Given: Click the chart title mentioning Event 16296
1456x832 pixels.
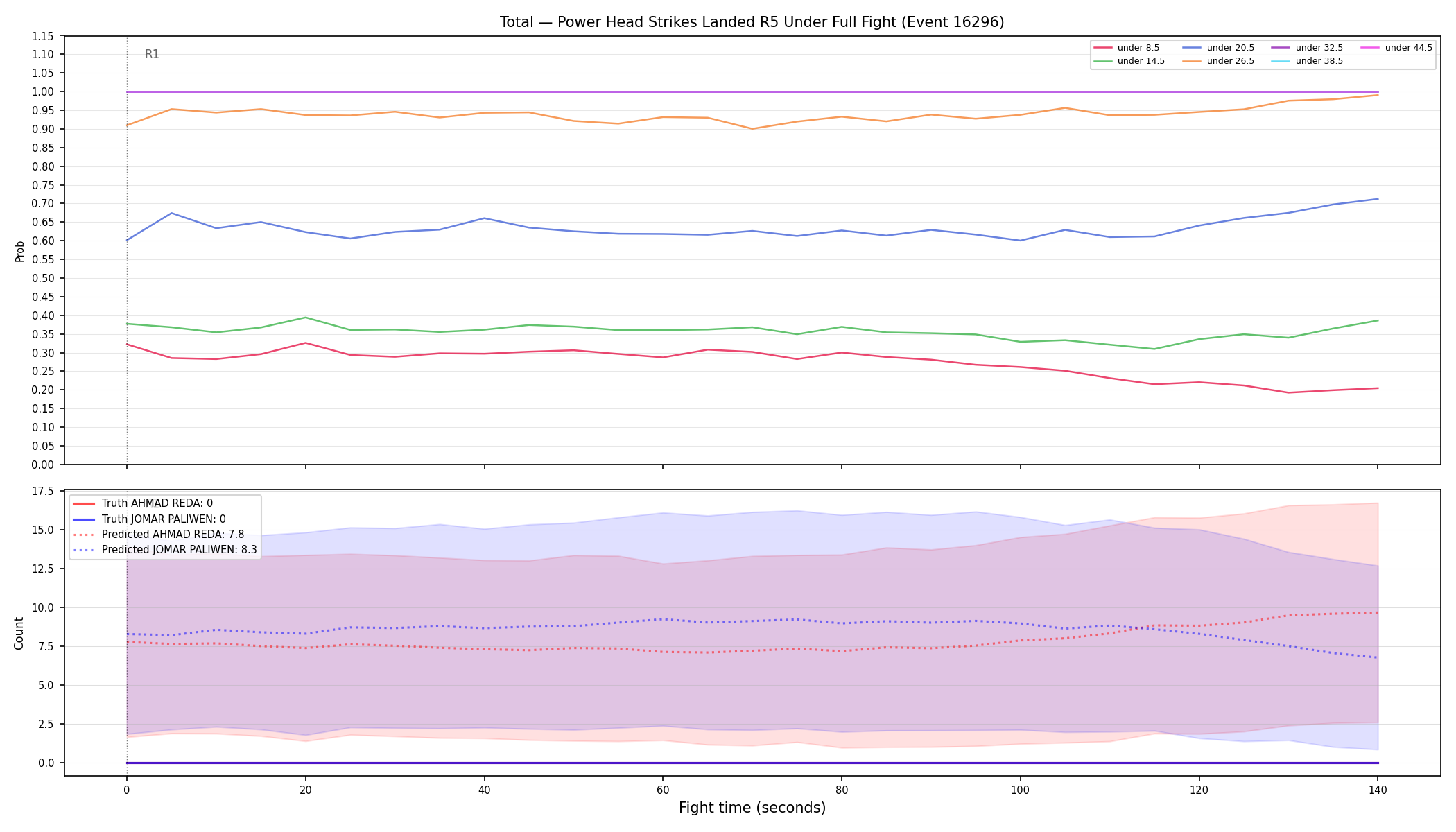Looking at the screenshot, I should (752, 22).
